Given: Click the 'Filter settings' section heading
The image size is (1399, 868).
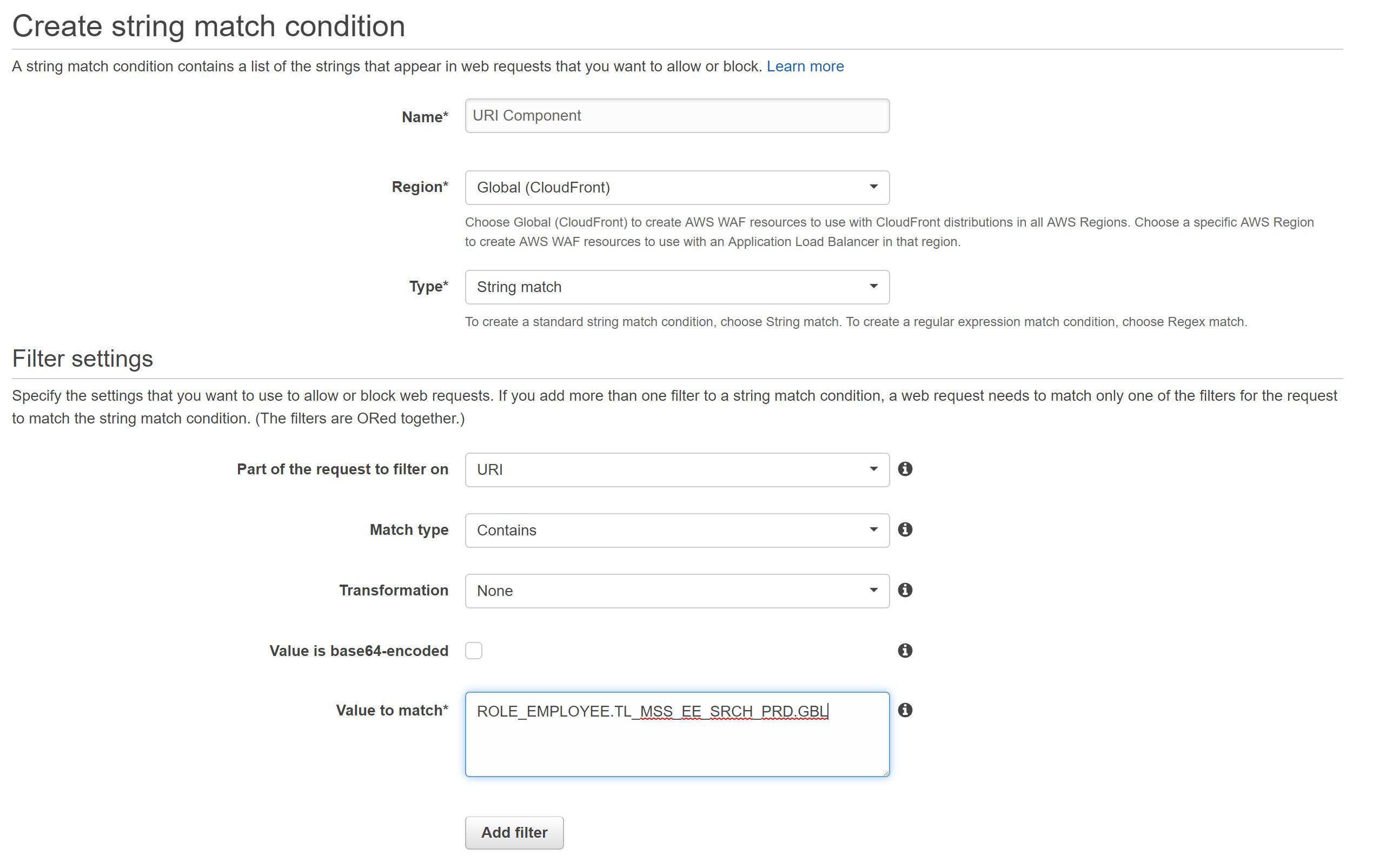Looking at the screenshot, I should coord(83,359).
